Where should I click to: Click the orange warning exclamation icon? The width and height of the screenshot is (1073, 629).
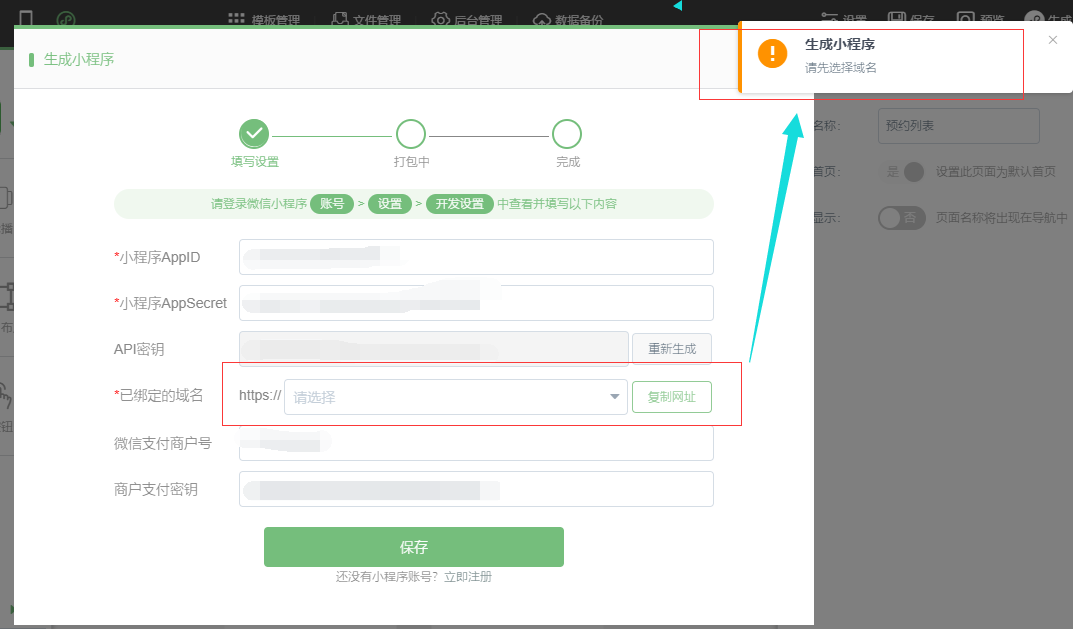(772, 54)
